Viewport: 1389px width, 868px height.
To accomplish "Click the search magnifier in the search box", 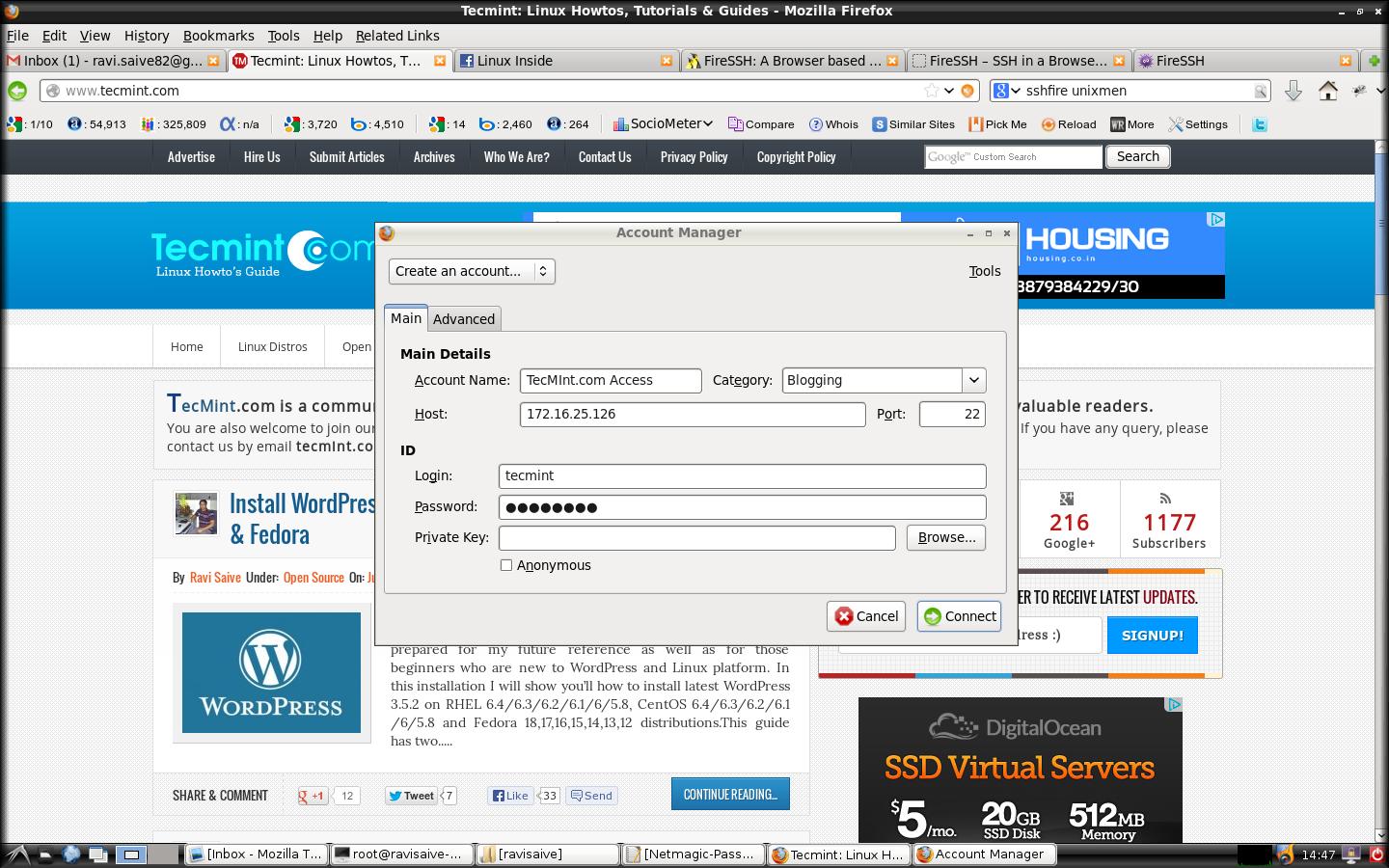I will click(1260, 91).
